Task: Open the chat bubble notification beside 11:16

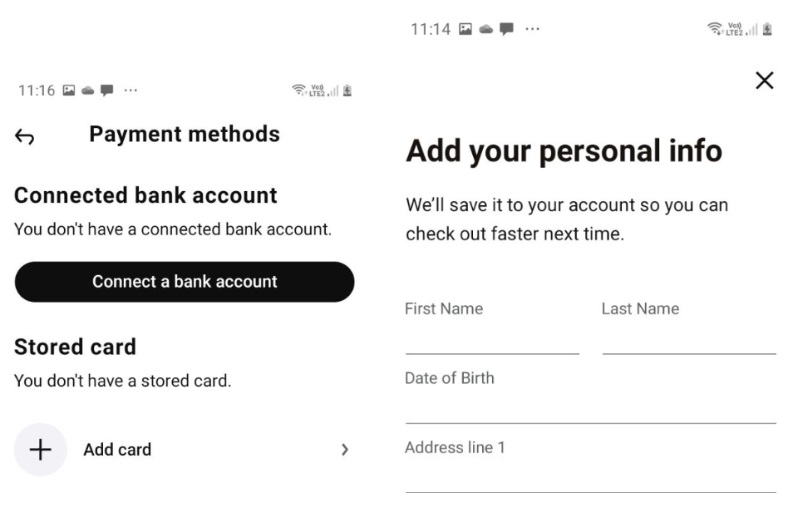Action: coord(106,90)
